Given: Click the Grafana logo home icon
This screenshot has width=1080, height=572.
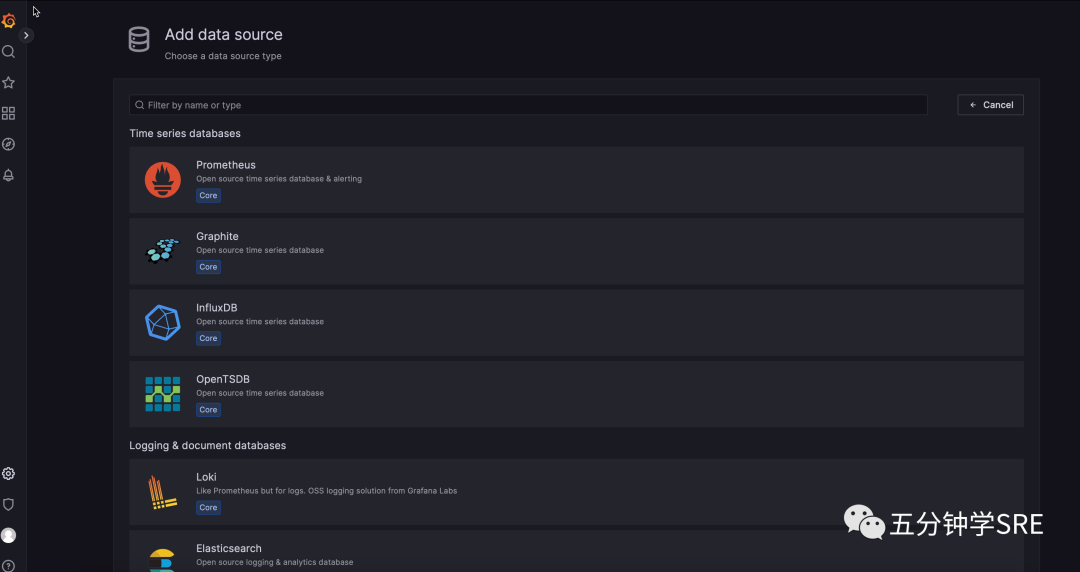Looking at the screenshot, I should 8,21.
